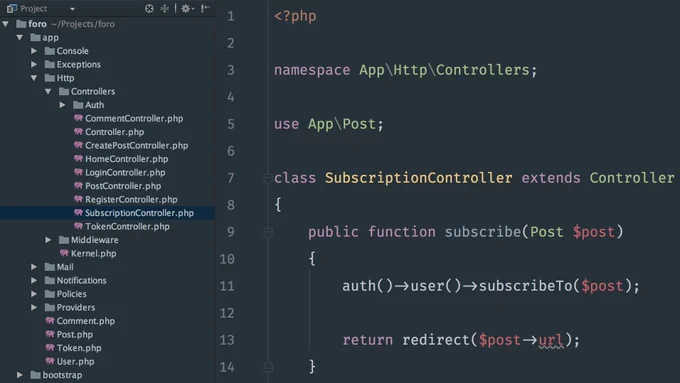Select CommentController.php in the tree
The image size is (680, 383).
pyautogui.click(x=134, y=118)
